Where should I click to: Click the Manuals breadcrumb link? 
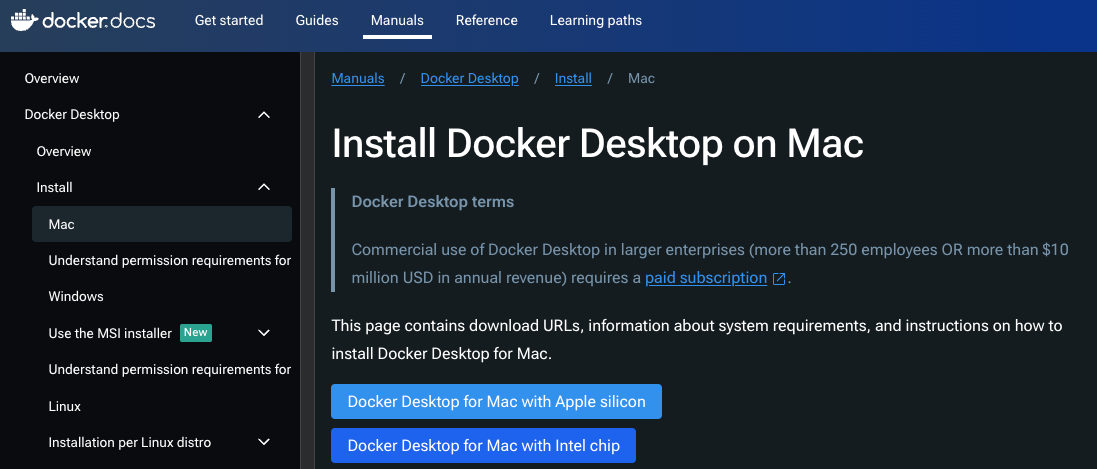pos(358,78)
